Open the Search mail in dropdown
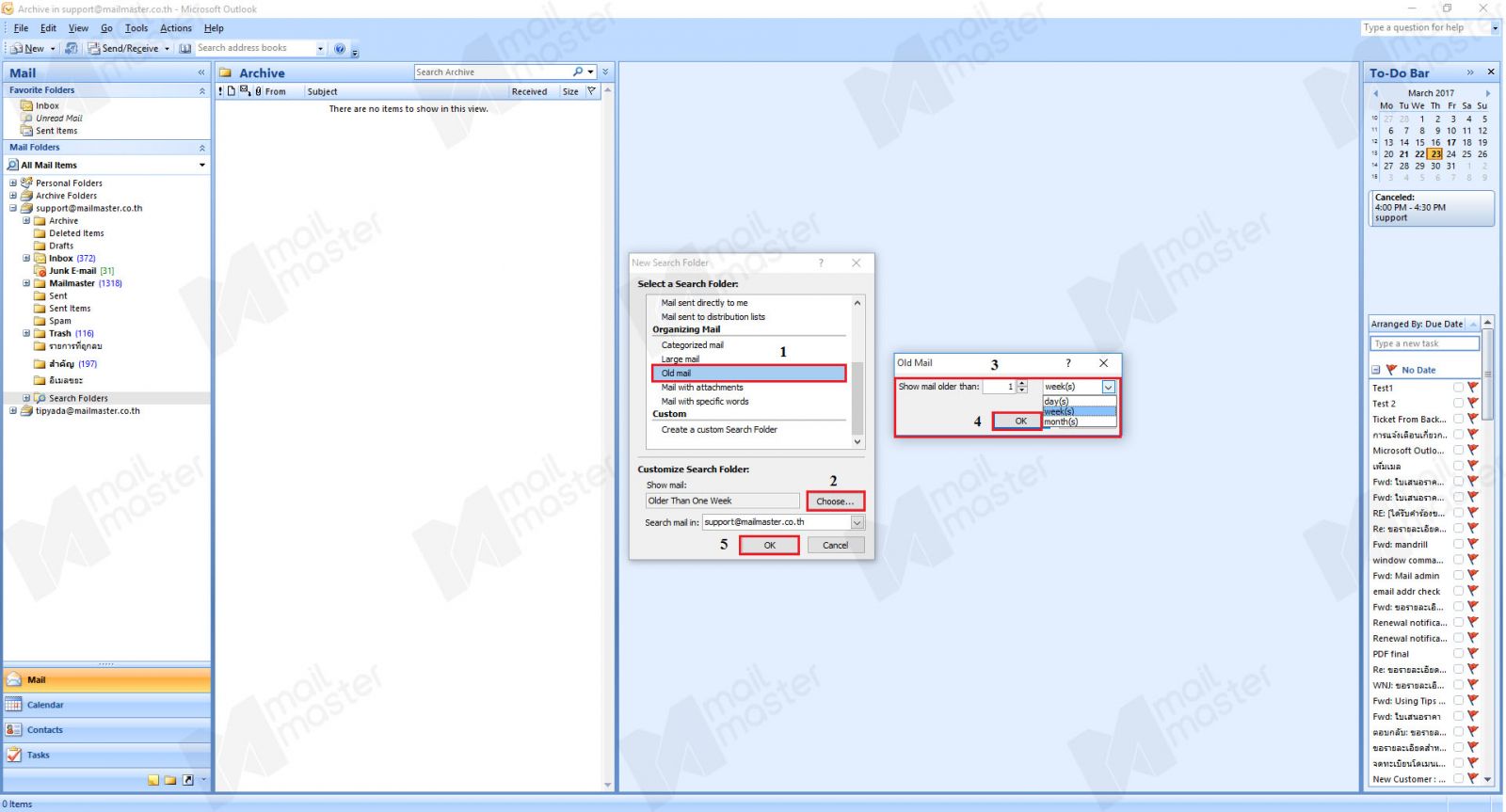The width and height of the screenshot is (1506, 812). pyautogui.click(x=857, y=522)
